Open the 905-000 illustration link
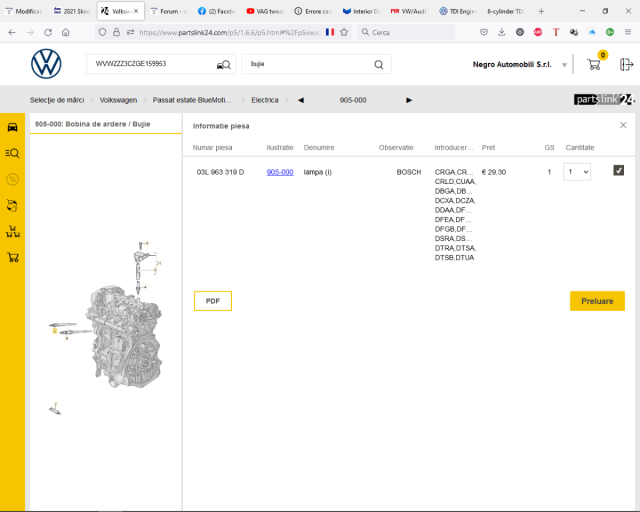Screen dimensions: 640x512 point(280,172)
